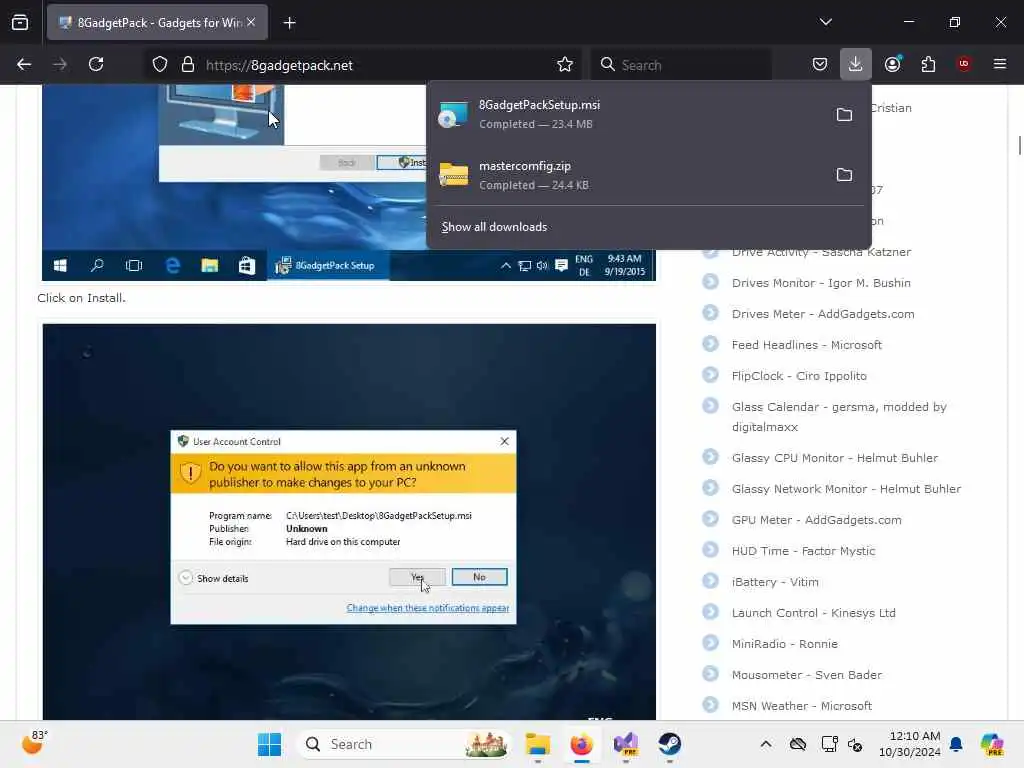The width and height of the screenshot is (1024, 768).
Task: Click MiniRadio - Ronnie entry
Action: pyautogui.click(x=784, y=644)
